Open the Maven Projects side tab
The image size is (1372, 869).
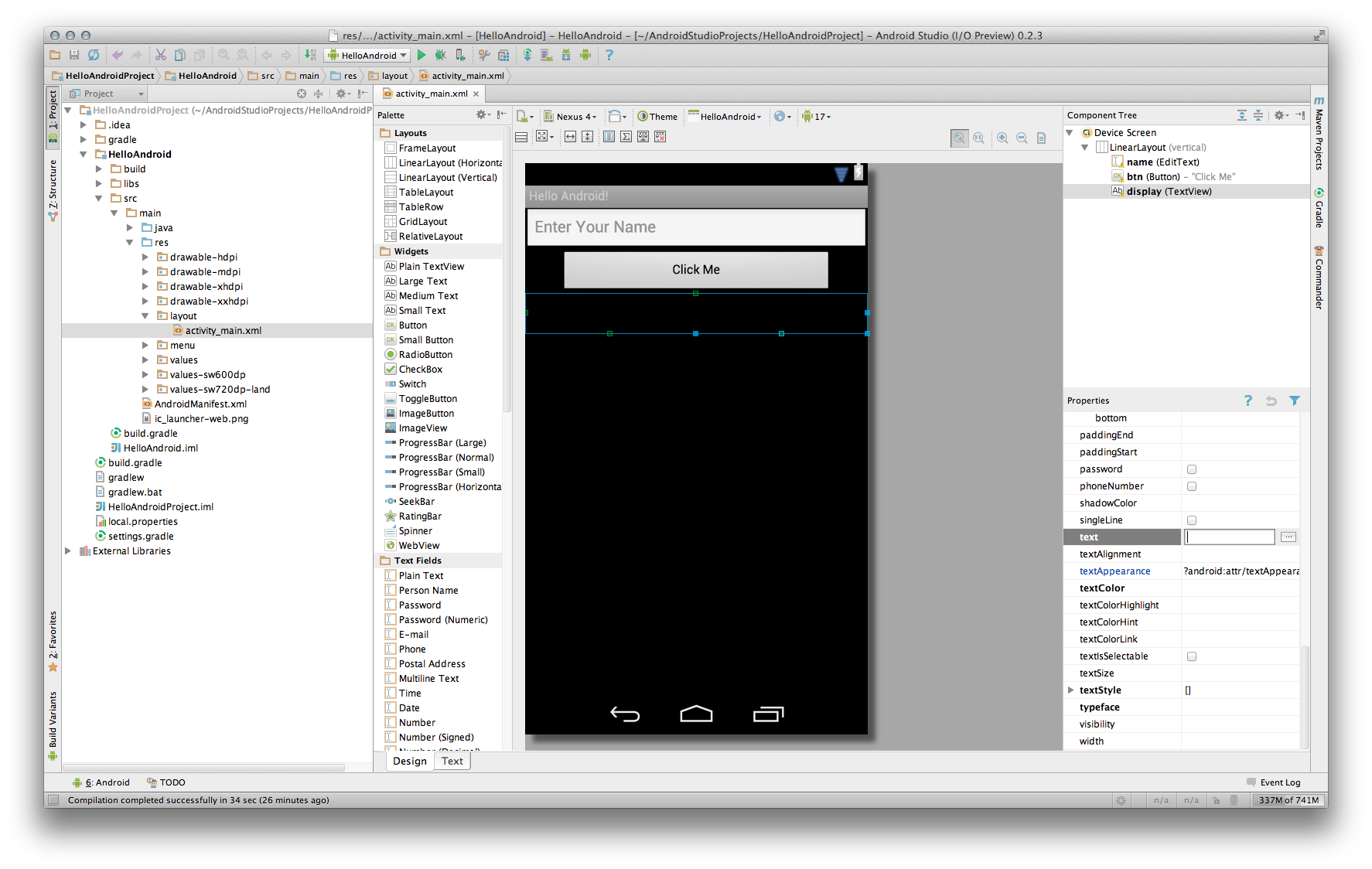[1319, 134]
